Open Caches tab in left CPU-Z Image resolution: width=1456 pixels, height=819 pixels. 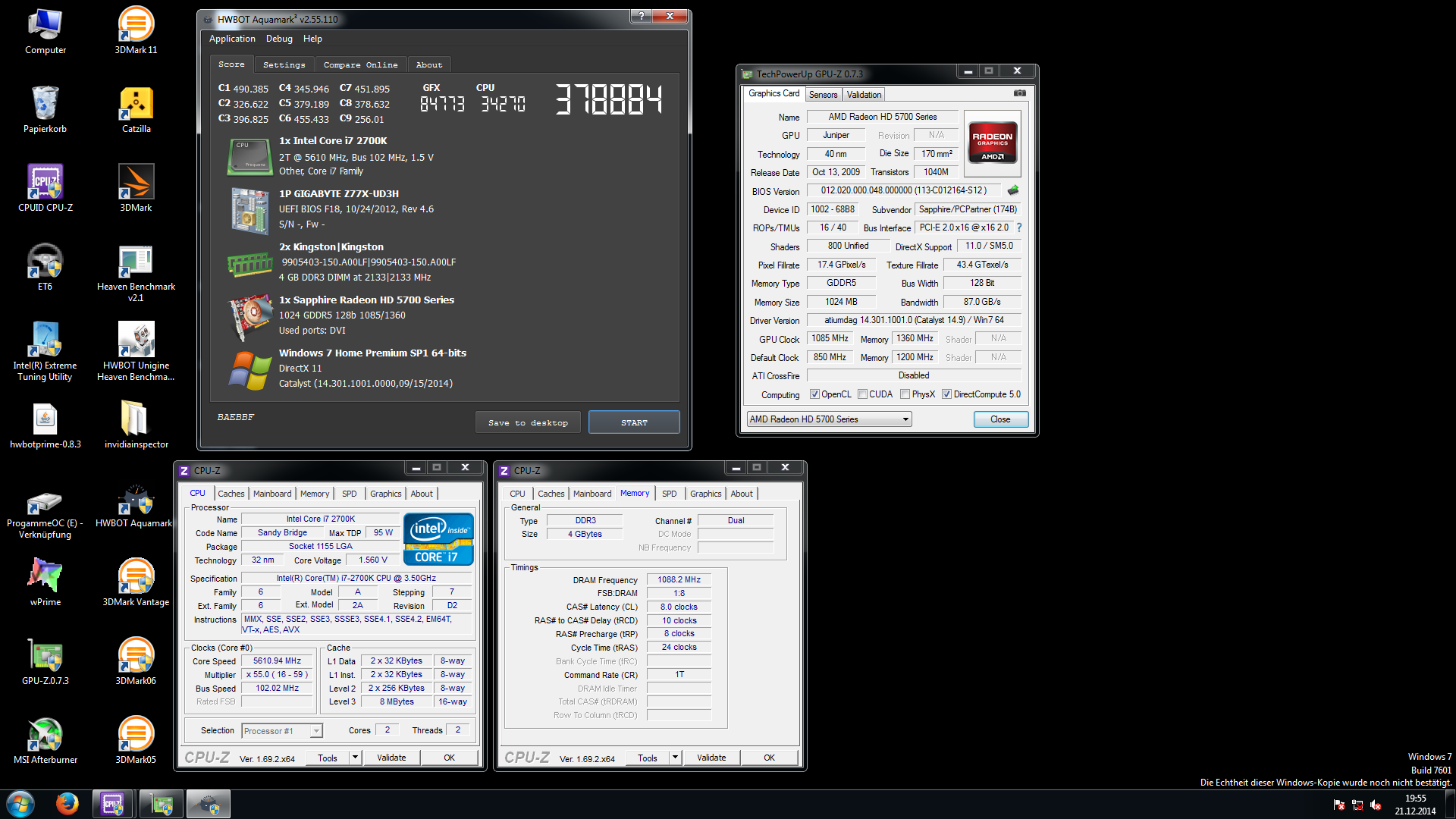231,494
